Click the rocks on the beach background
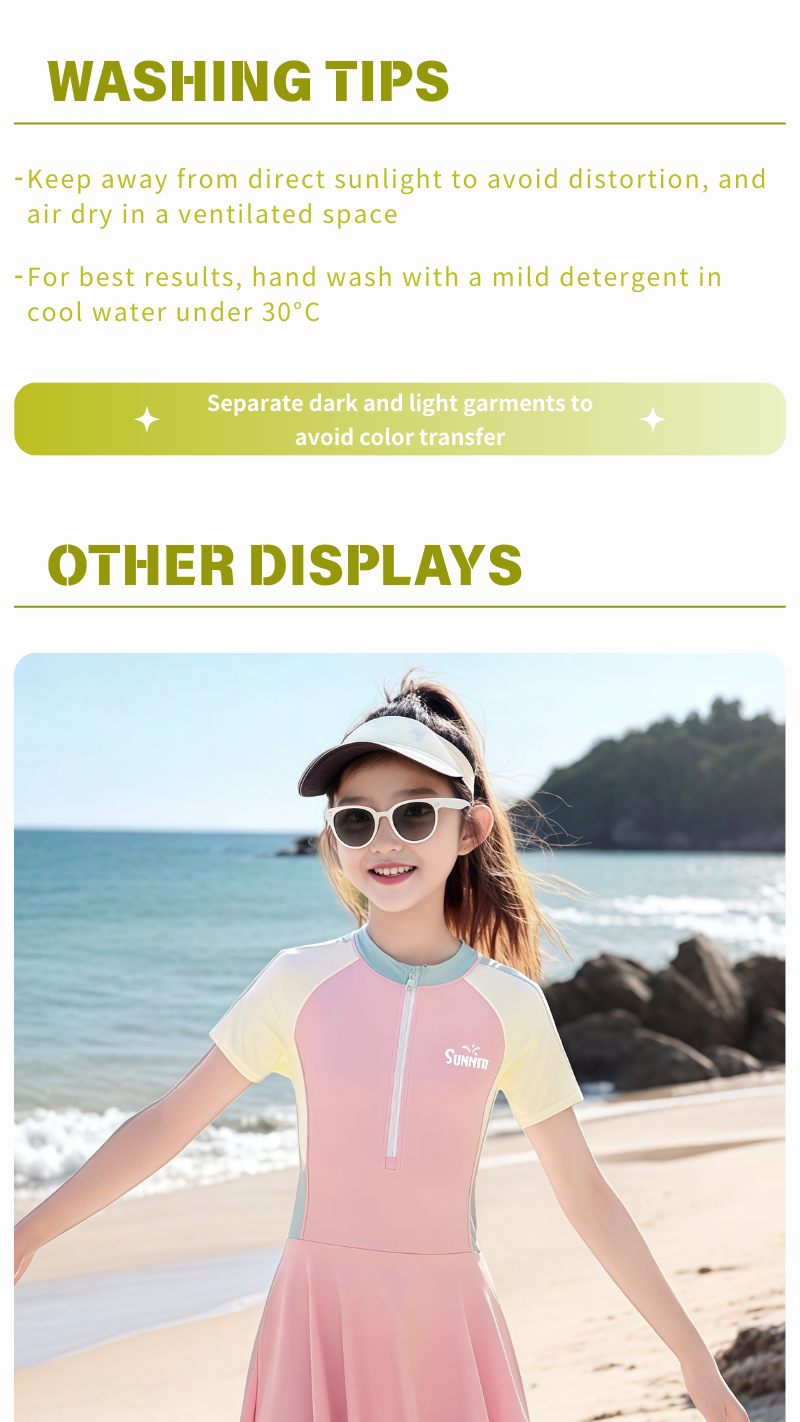Screen dimensions: 800x1422 point(665,1010)
